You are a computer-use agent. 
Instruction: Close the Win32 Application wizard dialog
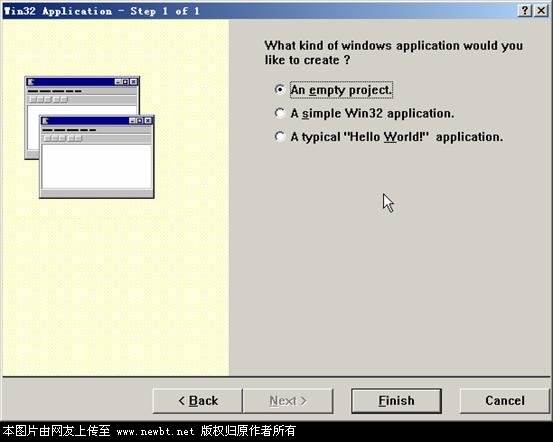[x=541, y=11]
